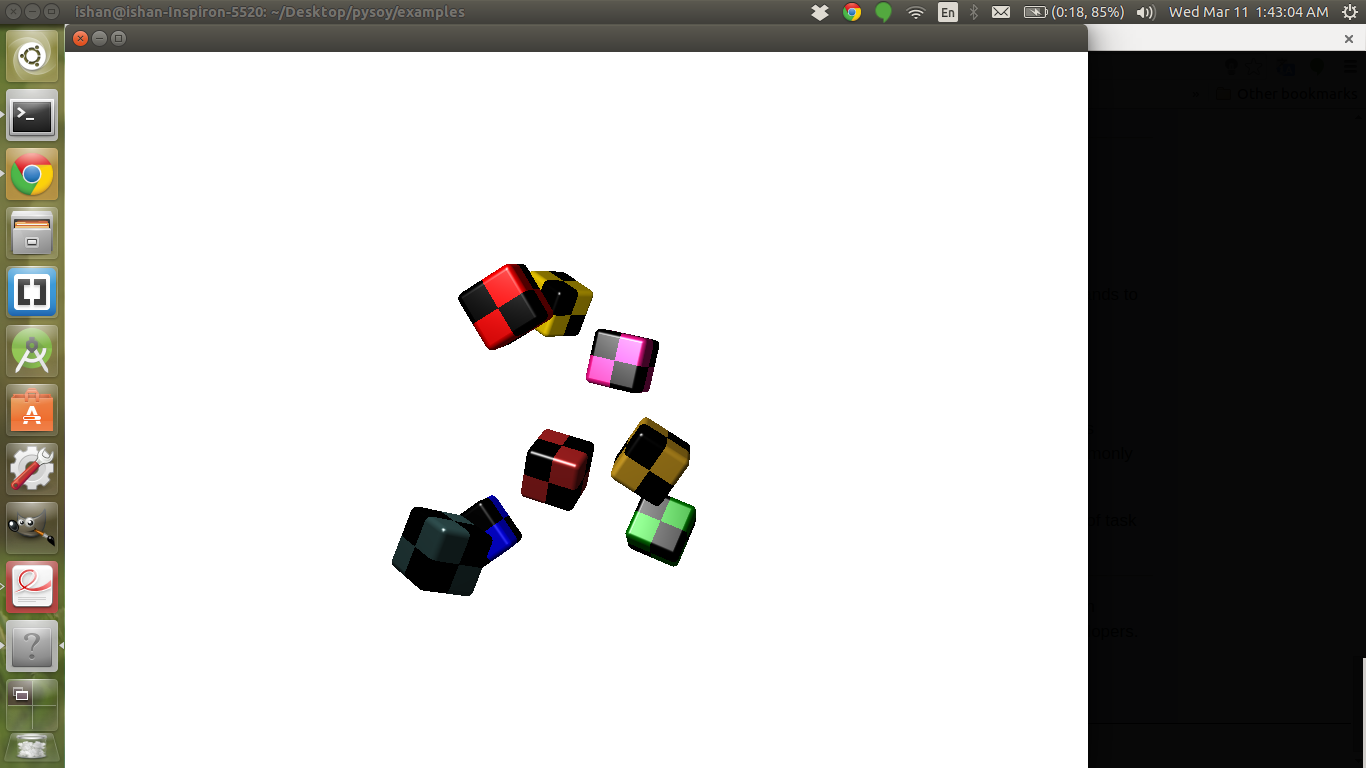Open the Evince document viewer icon

pos(32,588)
